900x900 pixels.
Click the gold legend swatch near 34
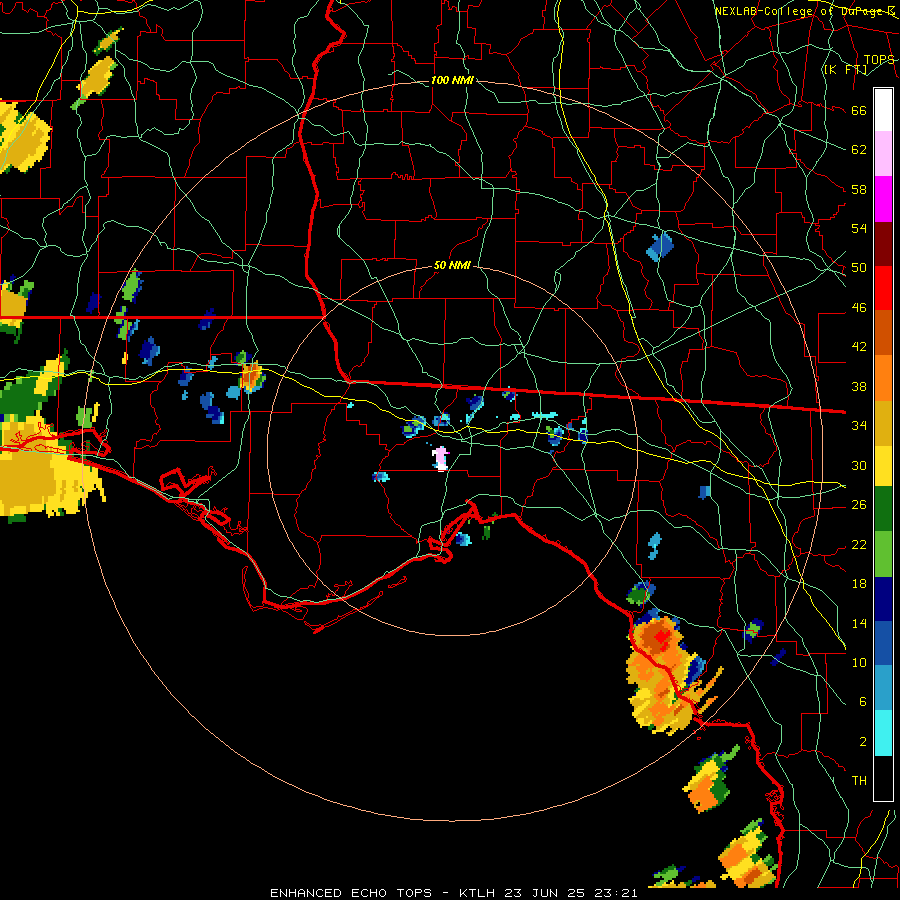pos(883,423)
